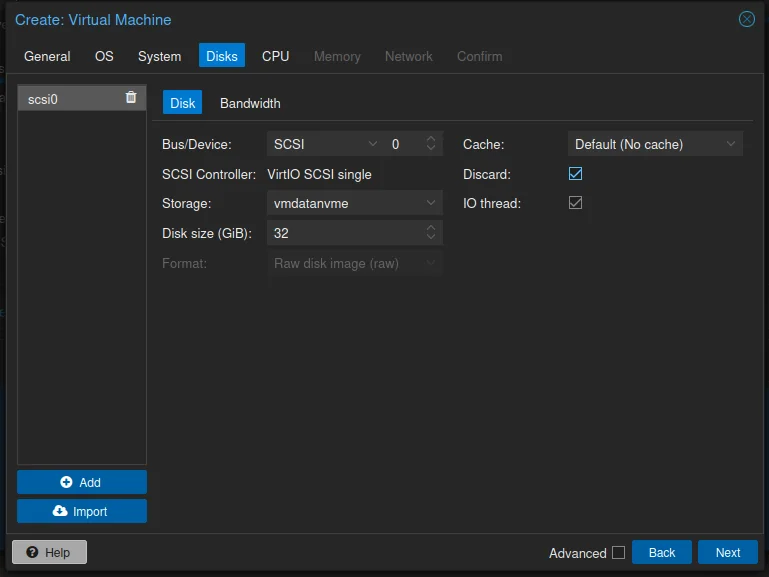Open the Bus/Device SCSI dropdown
The image size is (769, 577).
tap(373, 144)
